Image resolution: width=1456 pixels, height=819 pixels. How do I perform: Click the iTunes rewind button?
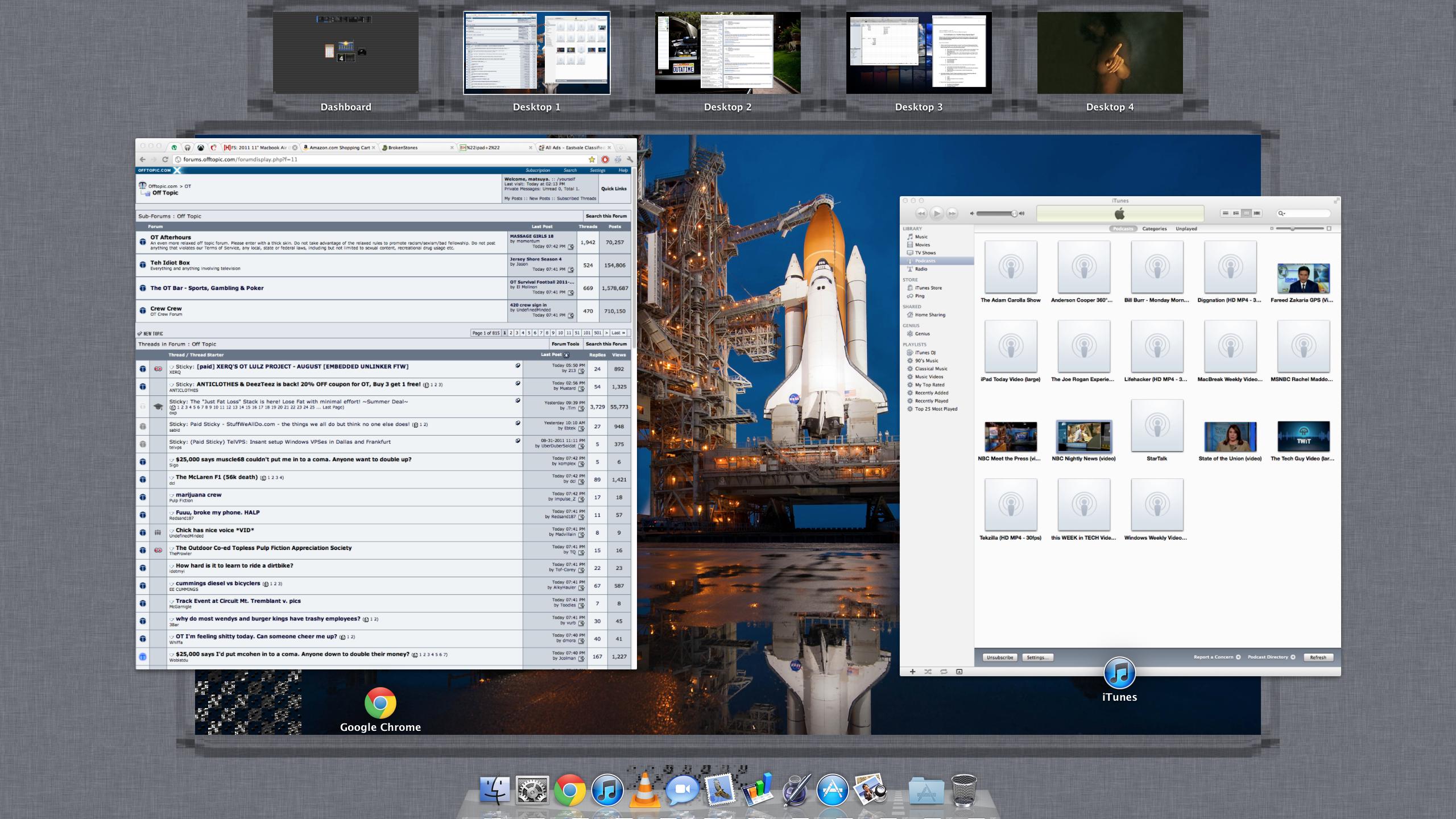point(921,213)
